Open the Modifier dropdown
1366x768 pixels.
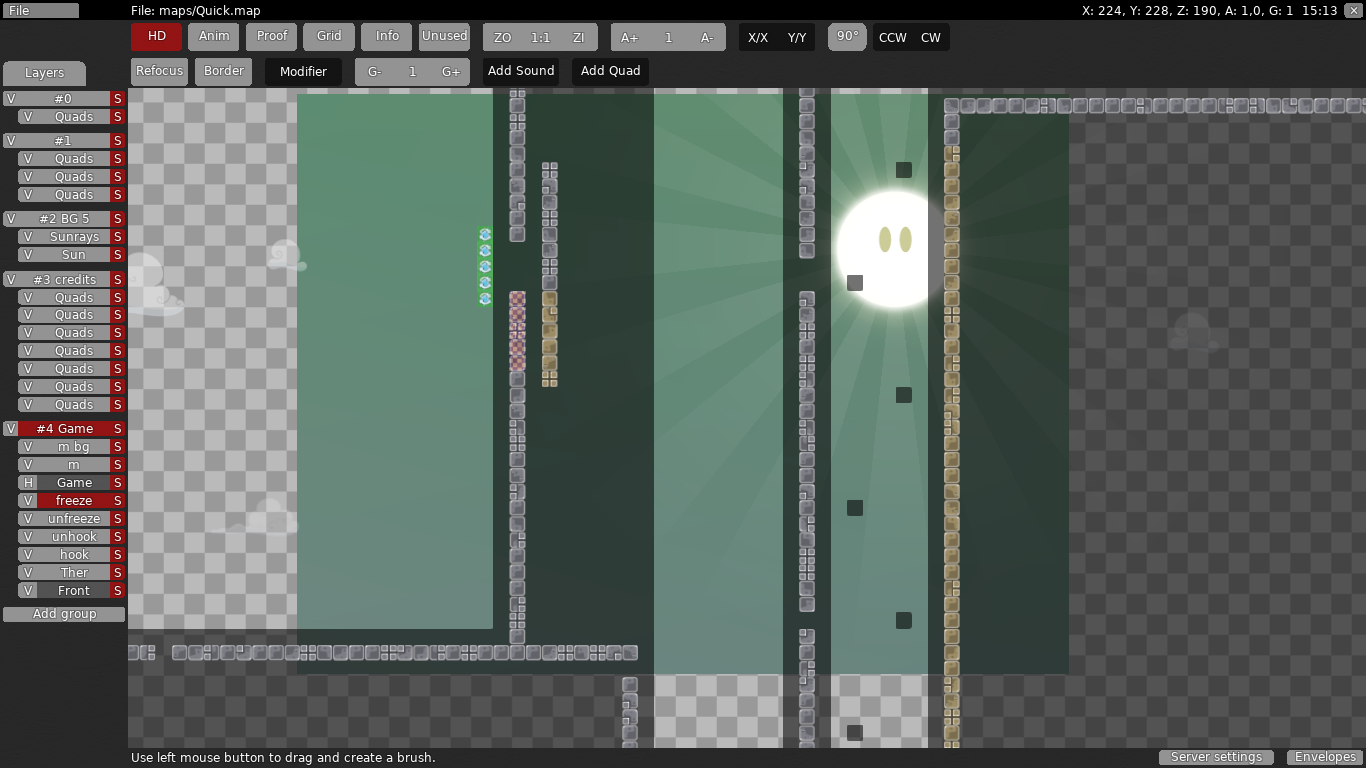click(x=303, y=71)
